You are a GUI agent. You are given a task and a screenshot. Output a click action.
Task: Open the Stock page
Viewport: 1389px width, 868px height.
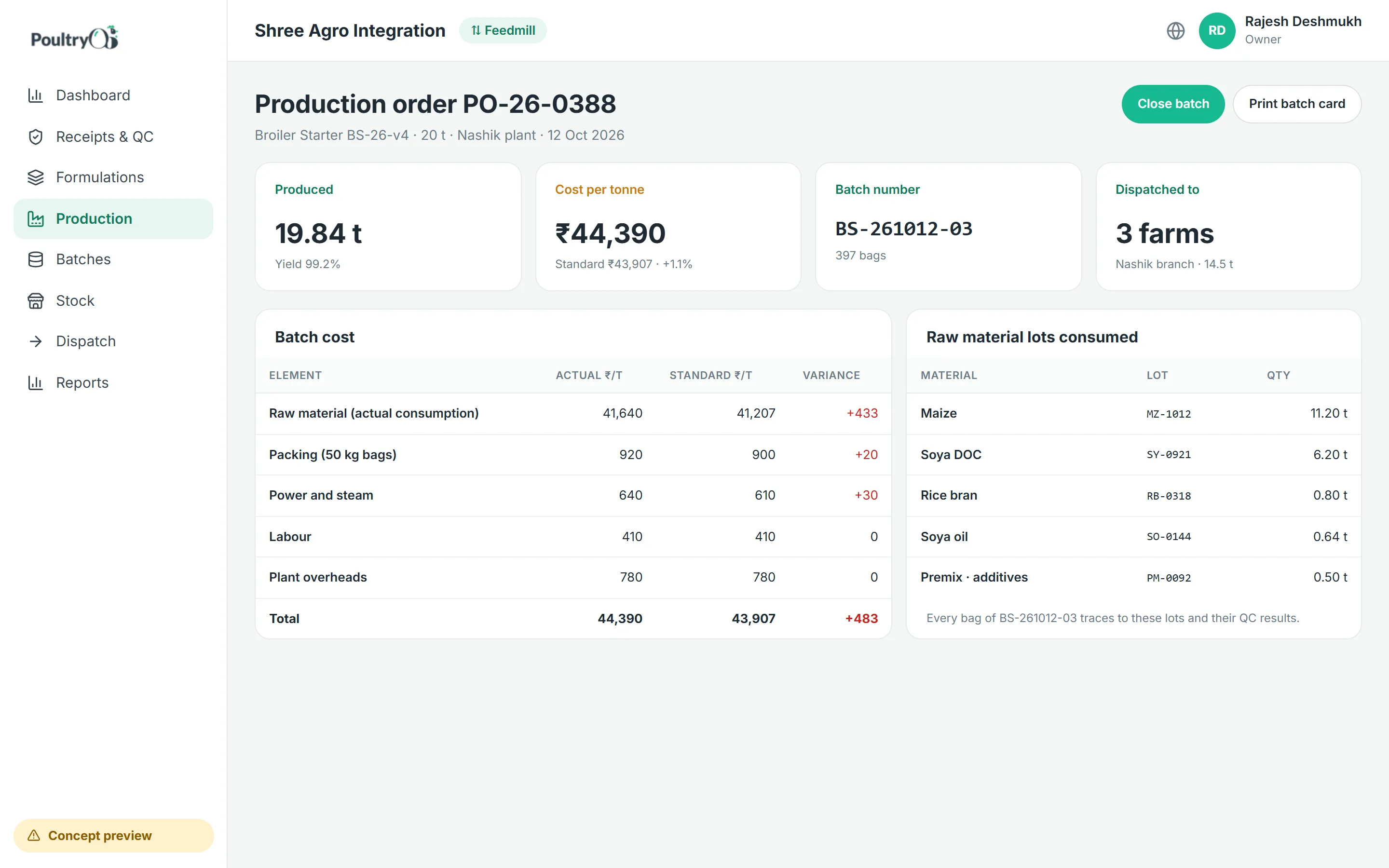click(113, 301)
